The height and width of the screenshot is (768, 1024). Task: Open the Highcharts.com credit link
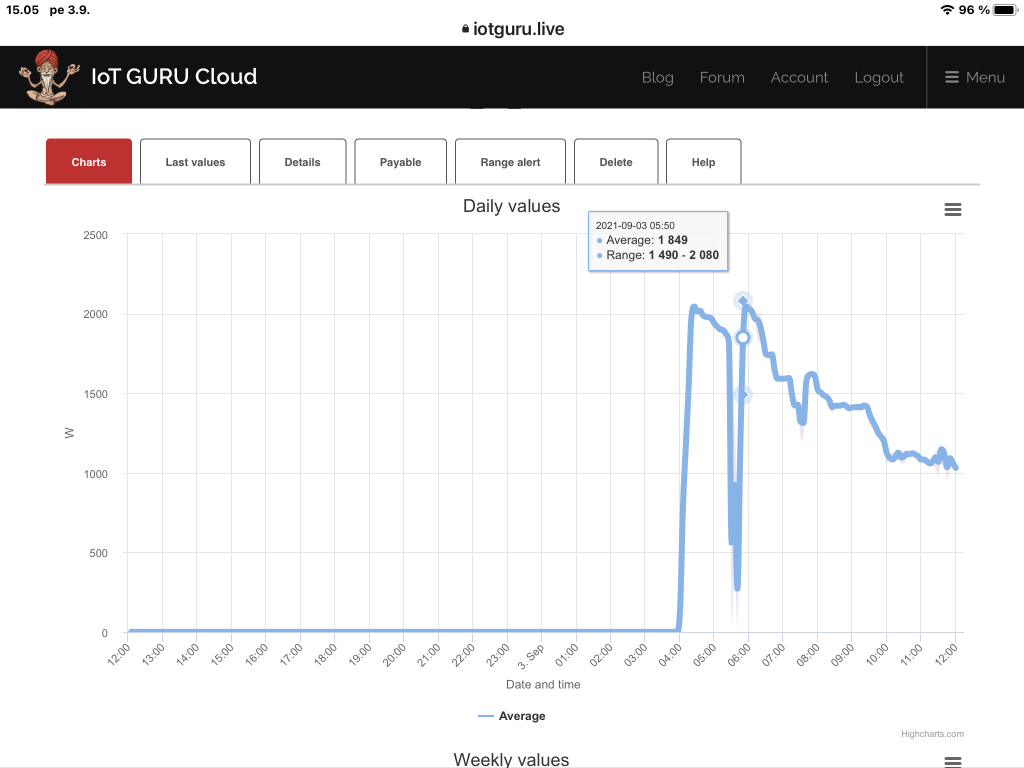932,734
